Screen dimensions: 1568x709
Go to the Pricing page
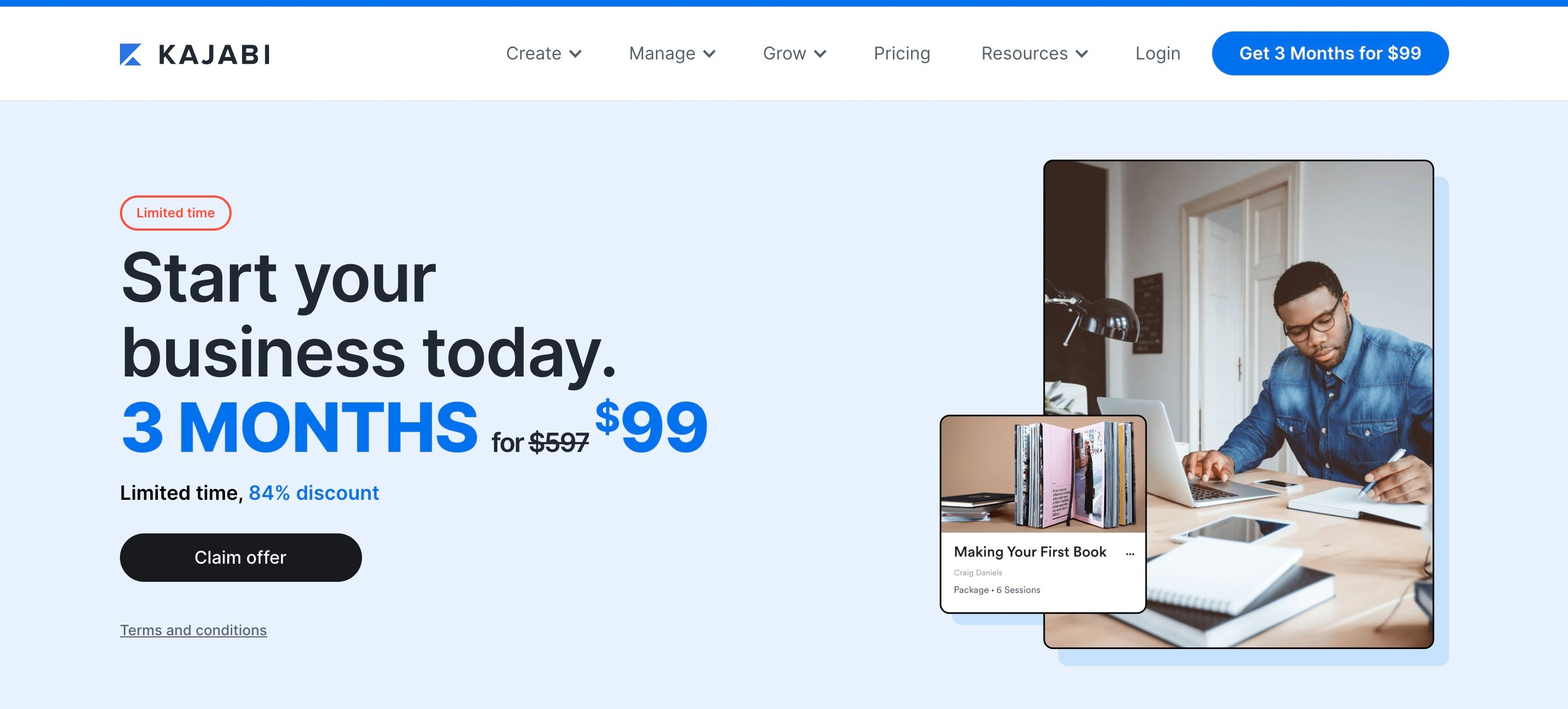902,53
